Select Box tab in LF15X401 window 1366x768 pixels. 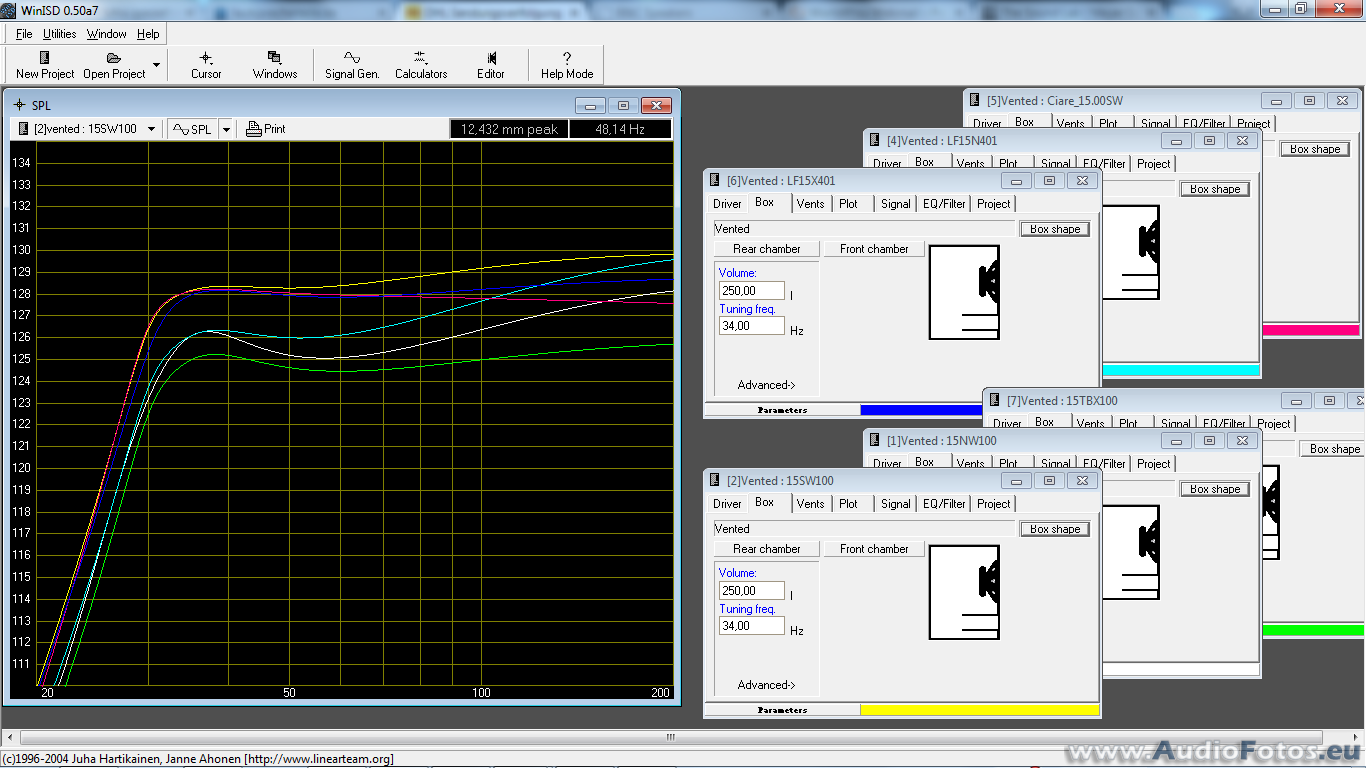coord(765,202)
